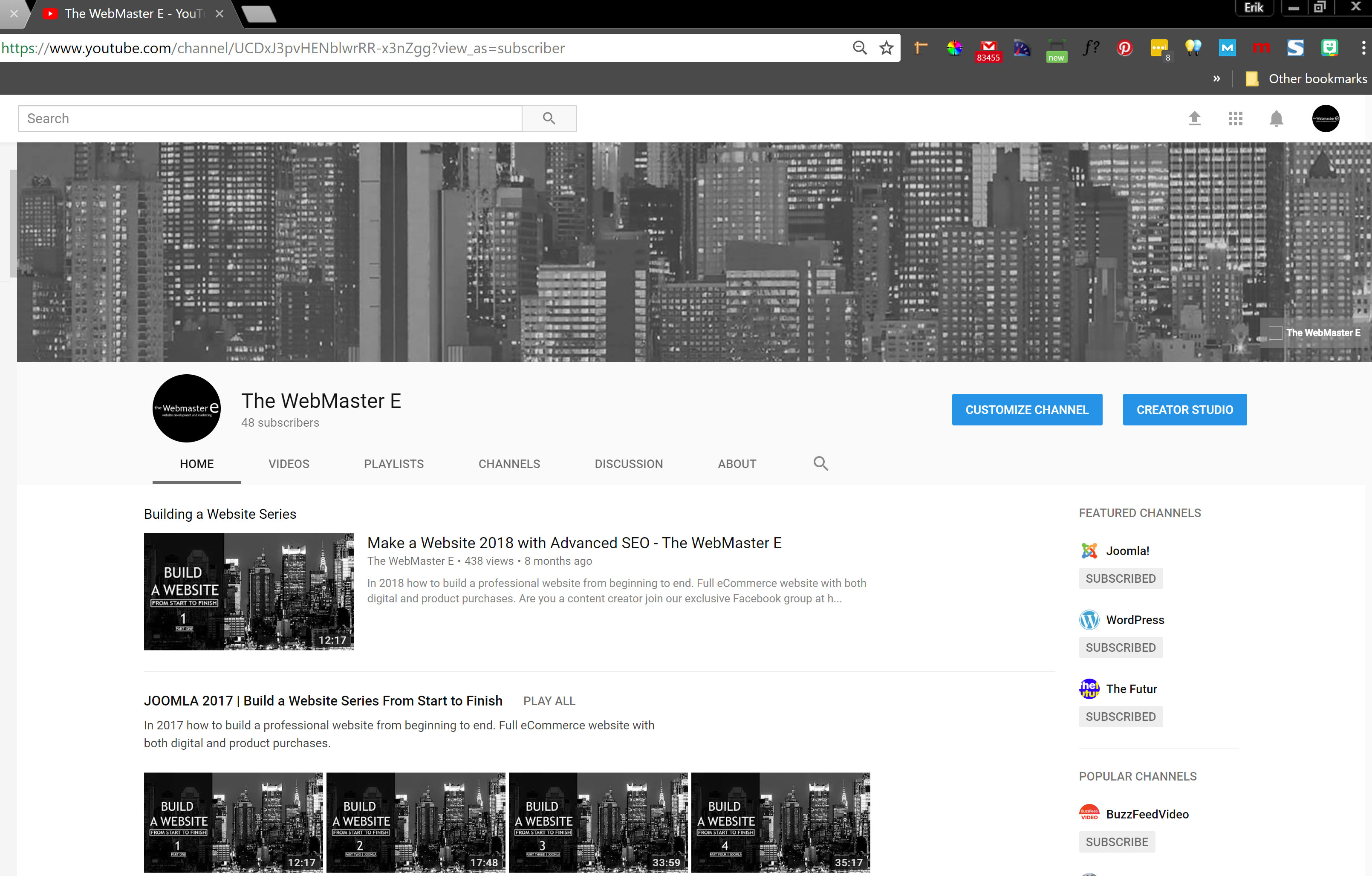Click the '48 subscribers' text
This screenshot has width=1372, height=876.
click(280, 422)
